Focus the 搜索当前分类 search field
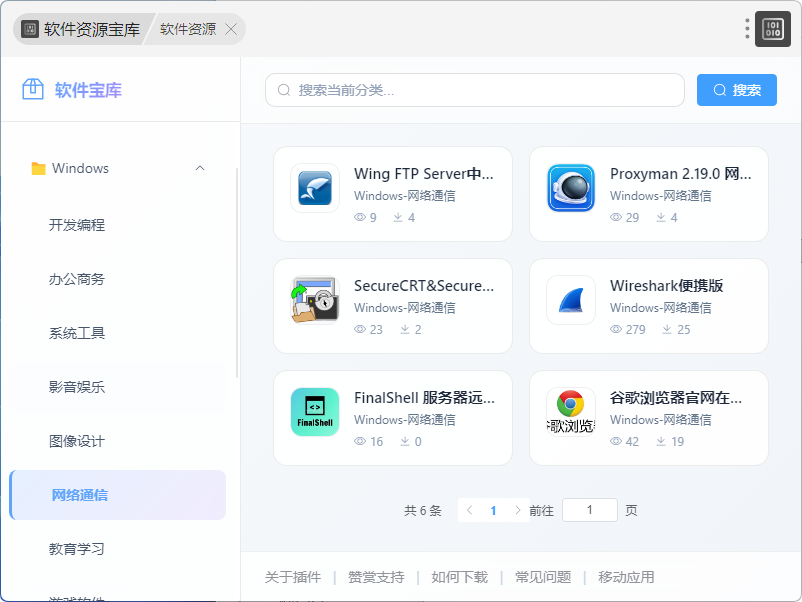The width and height of the screenshot is (802, 602). 475,90
